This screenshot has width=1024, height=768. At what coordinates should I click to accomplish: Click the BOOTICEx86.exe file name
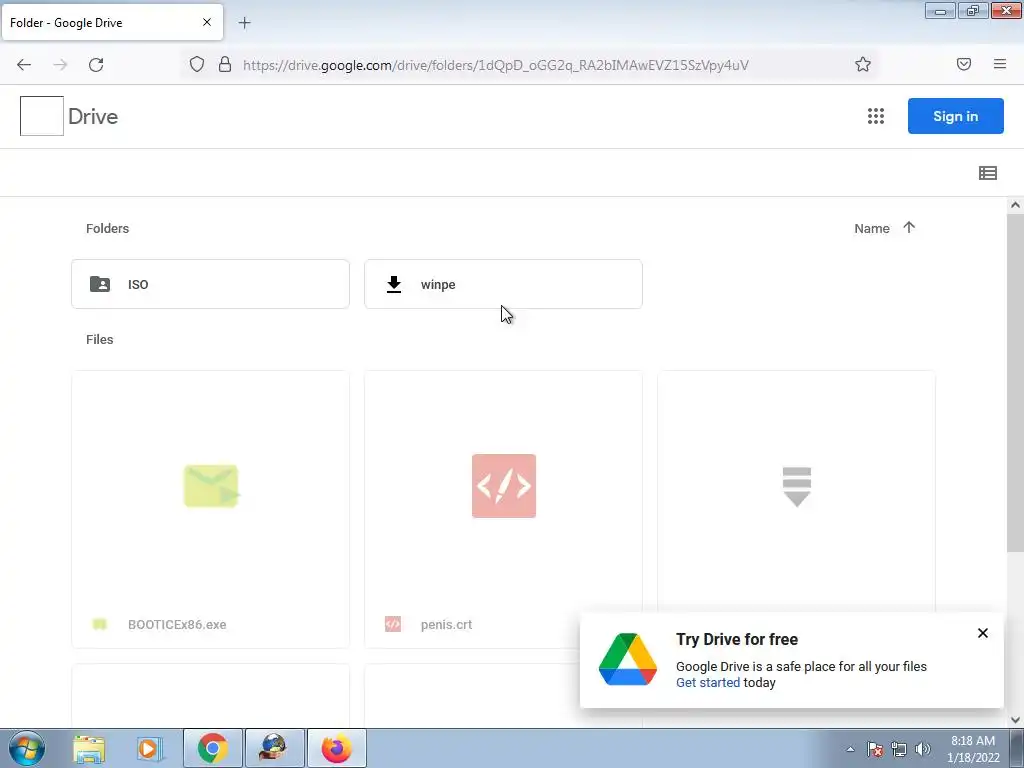(177, 624)
